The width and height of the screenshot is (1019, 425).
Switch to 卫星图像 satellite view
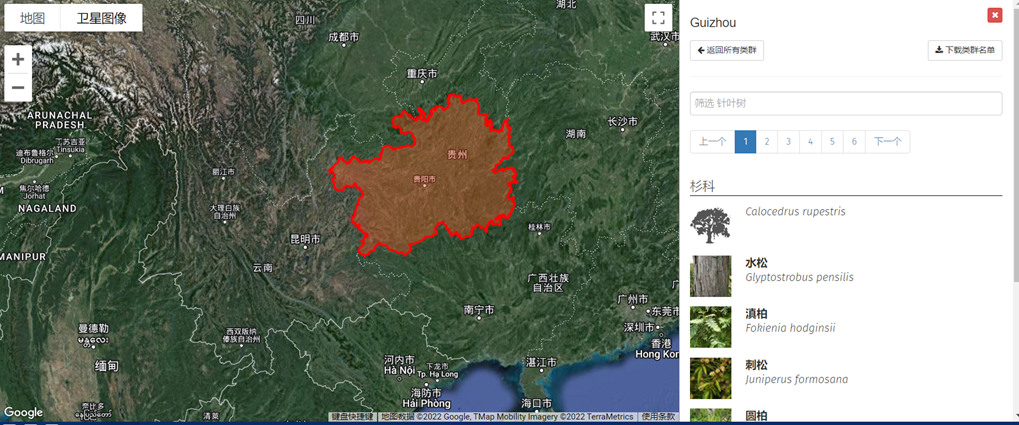pos(101,18)
